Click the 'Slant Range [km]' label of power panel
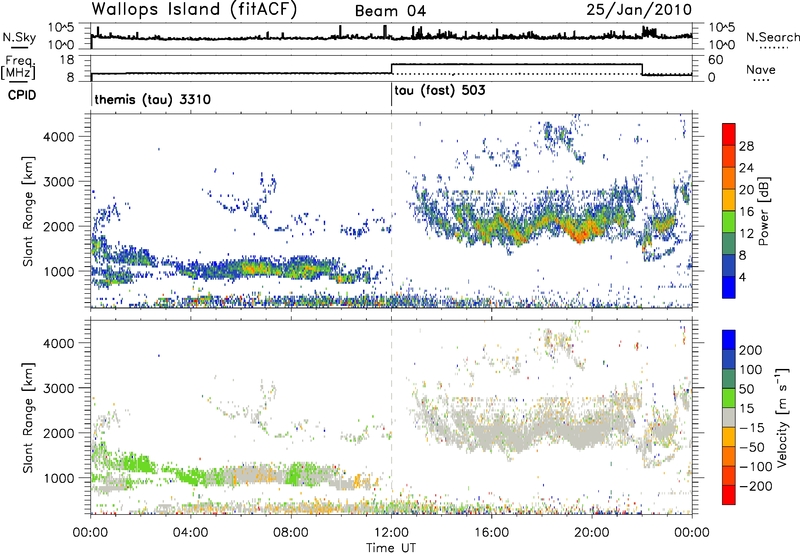 click(x=28, y=211)
